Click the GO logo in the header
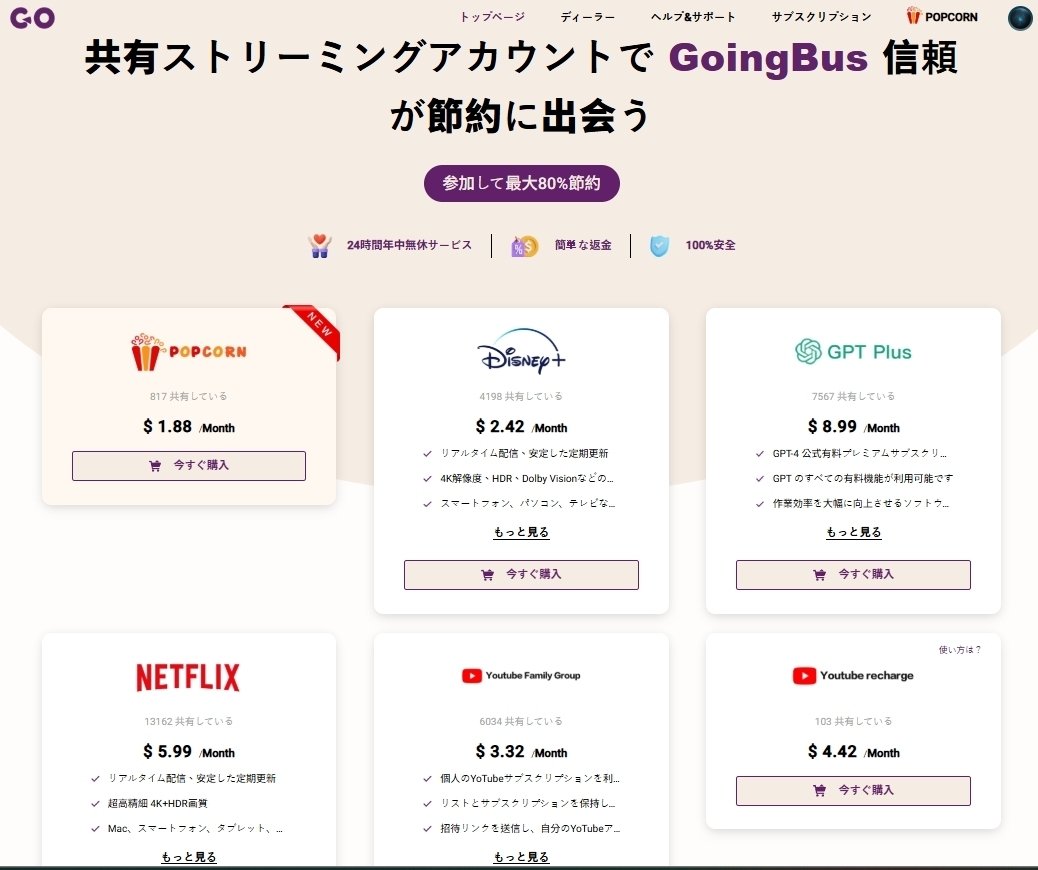 [x=33, y=17]
